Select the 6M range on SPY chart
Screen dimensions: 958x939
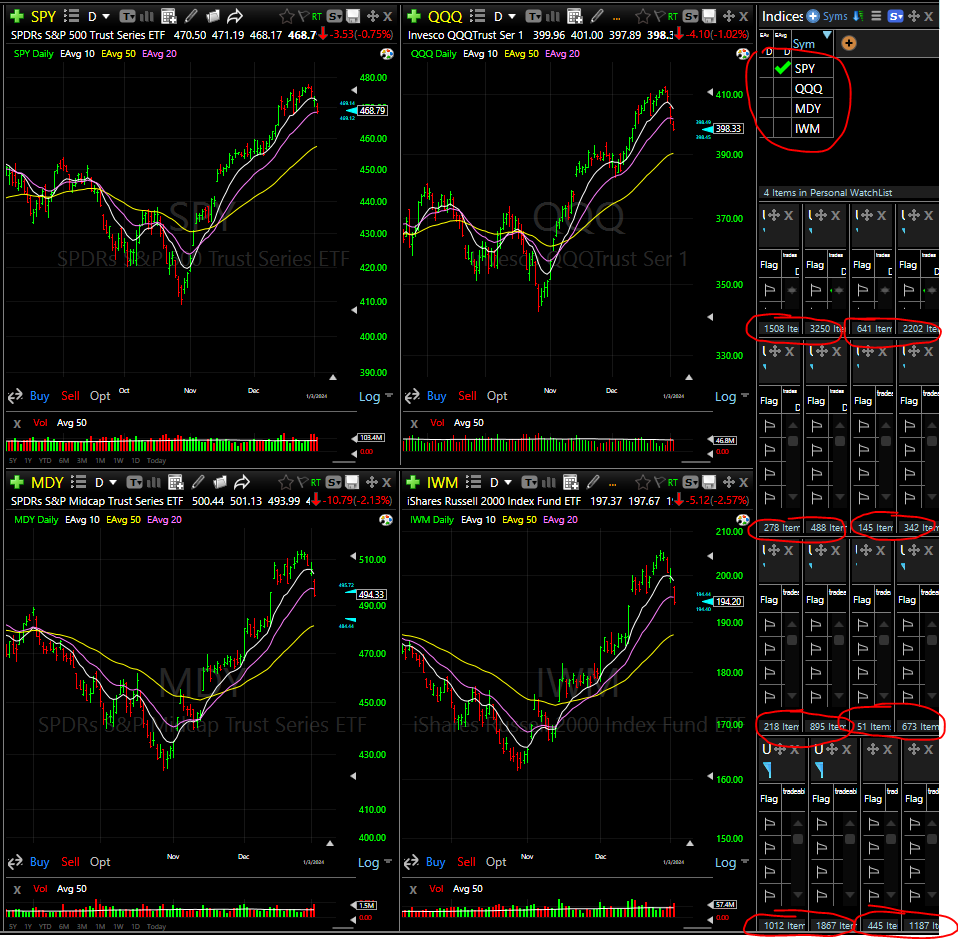[64, 461]
